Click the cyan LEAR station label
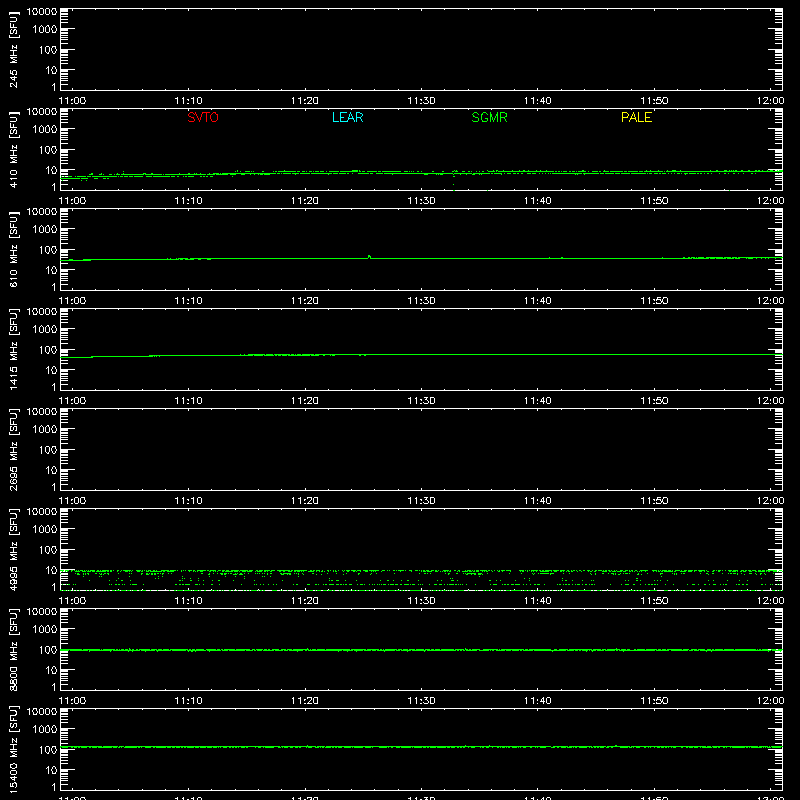The width and height of the screenshot is (800, 800). pyautogui.click(x=347, y=117)
